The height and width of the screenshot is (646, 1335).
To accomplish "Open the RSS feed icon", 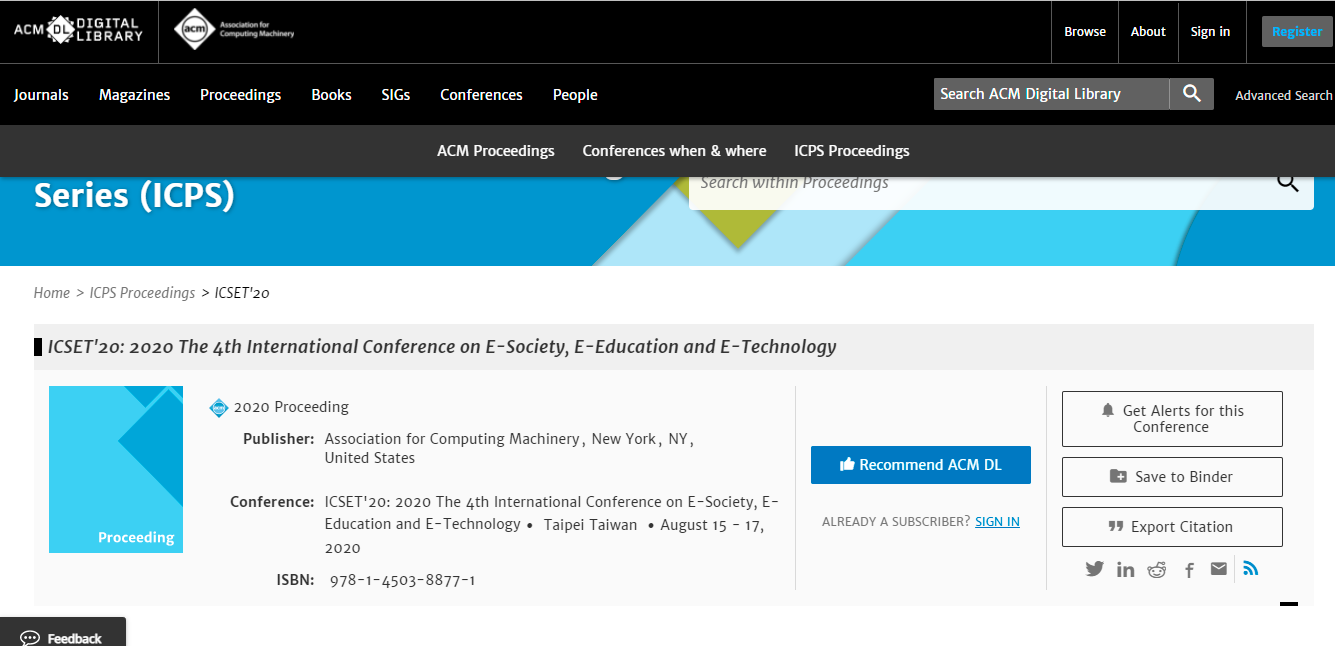I will point(1250,568).
